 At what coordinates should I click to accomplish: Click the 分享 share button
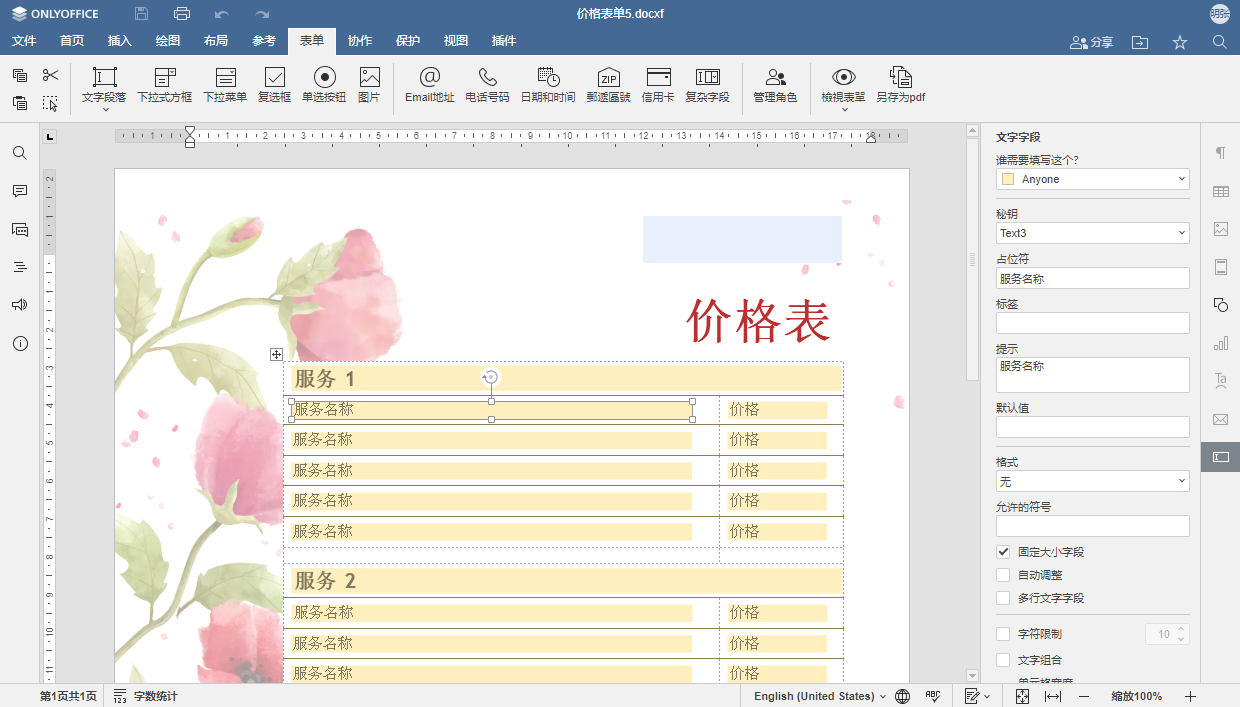[x=1090, y=41]
